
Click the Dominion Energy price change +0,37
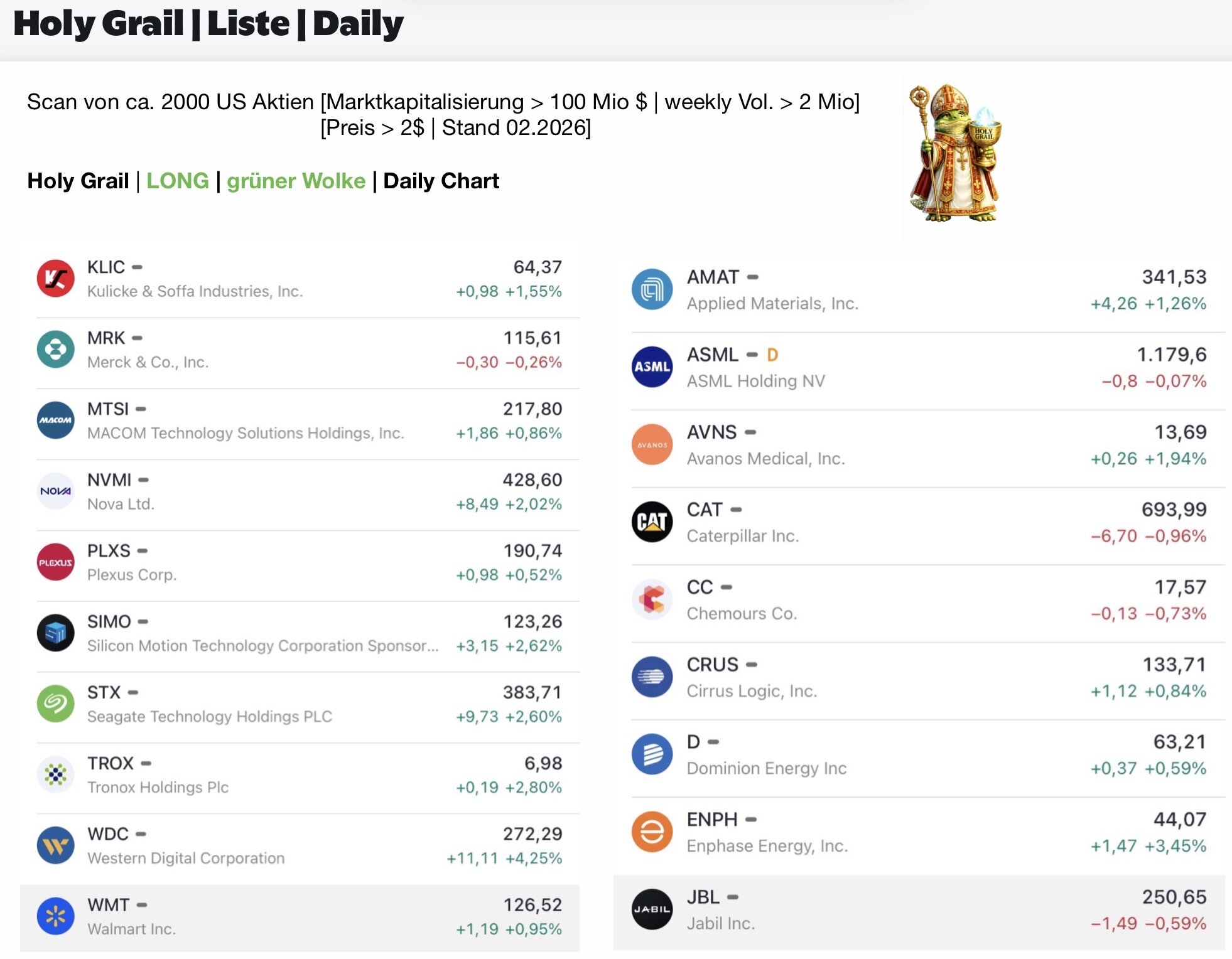pos(1113,769)
